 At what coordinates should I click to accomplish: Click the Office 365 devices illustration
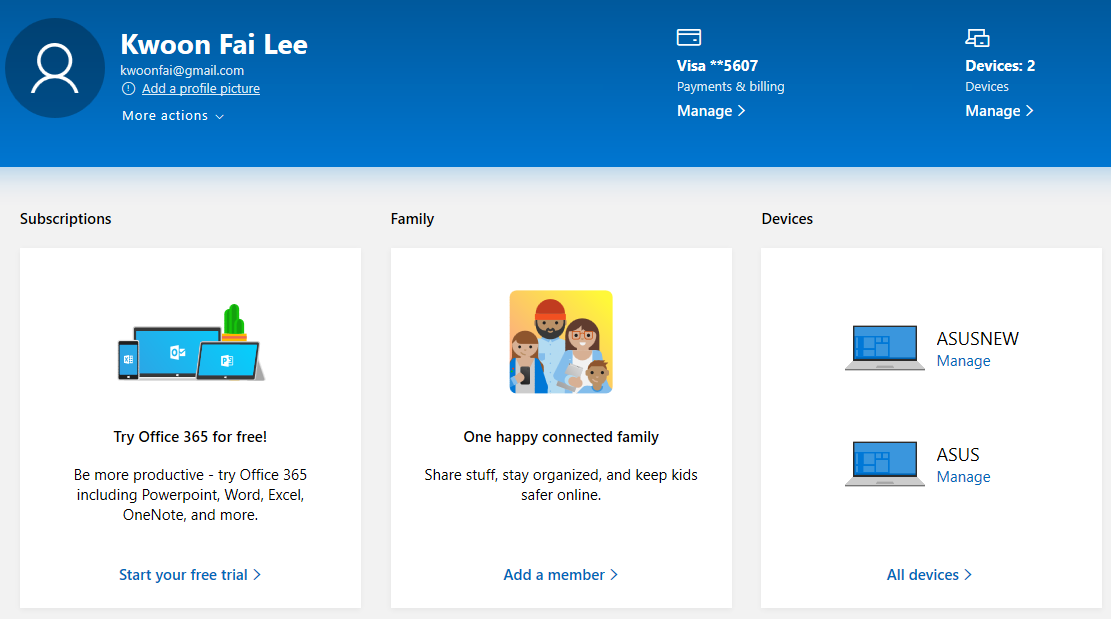pyautogui.click(x=190, y=345)
